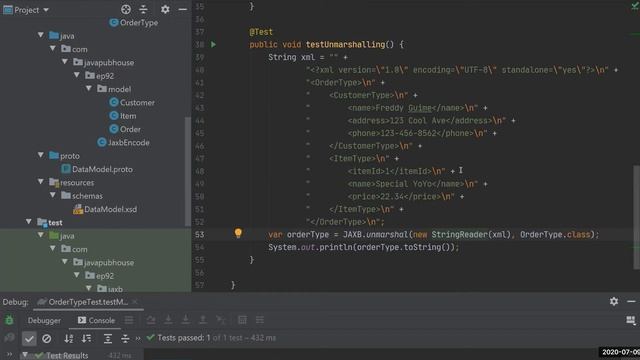This screenshot has width=640, height=360.
Task: Open Debug panel settings gear
Action: tap(614, 301)
